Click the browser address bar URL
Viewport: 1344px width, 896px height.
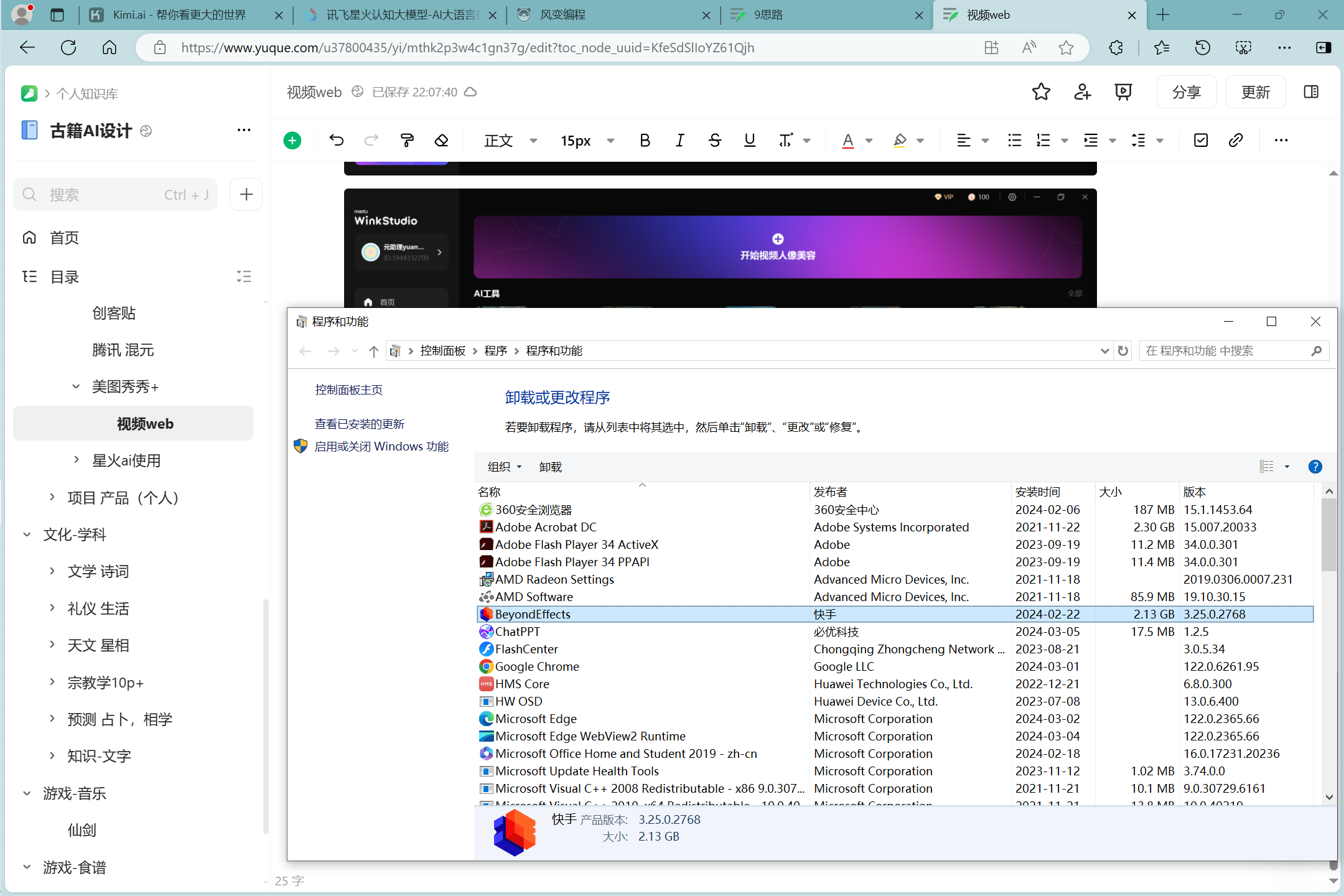coord(467,48)
